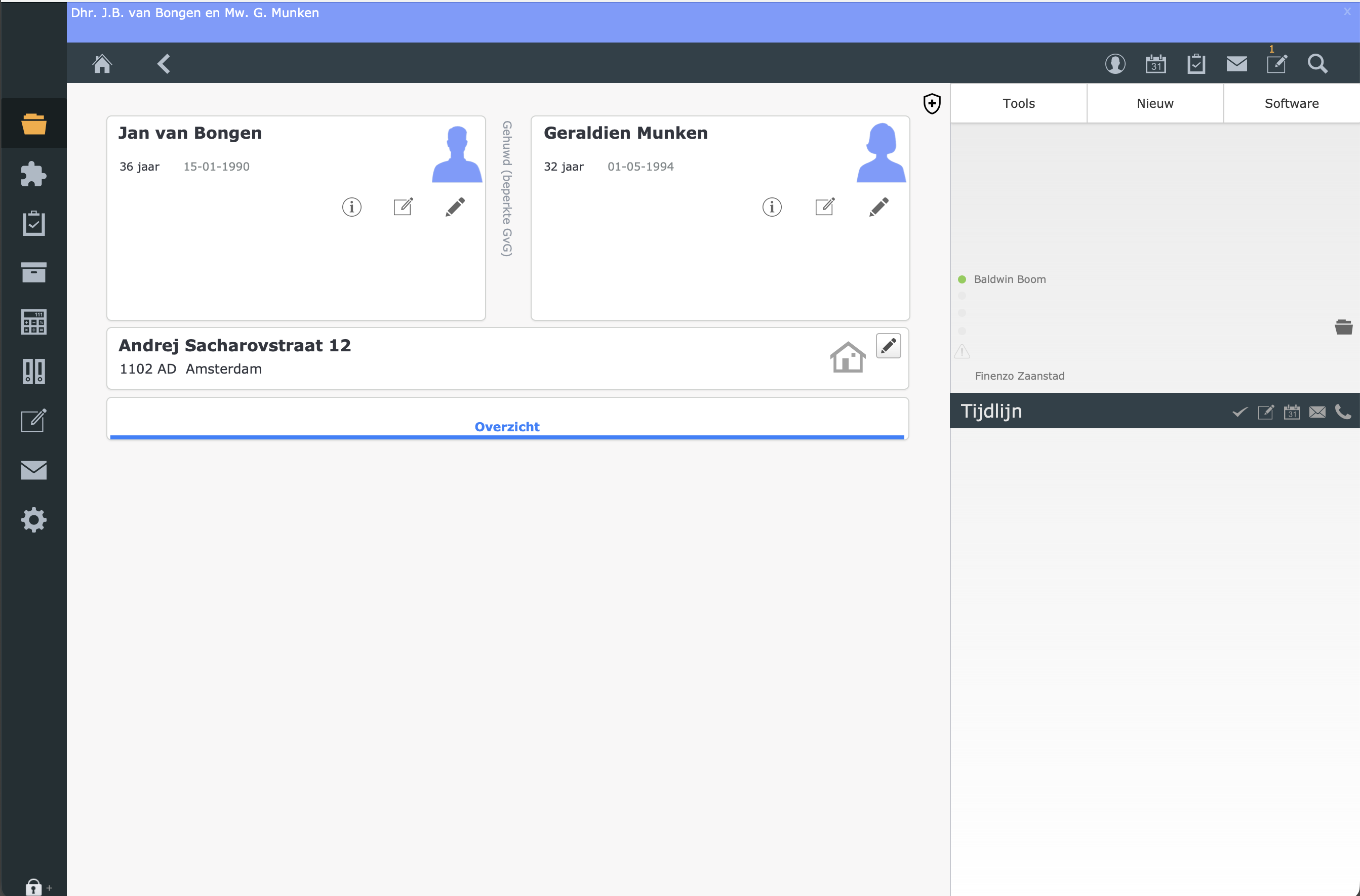1360x896 pixels.
Task: Open the puzzle piece sidebar icon
Action: [x=34, y=174]
